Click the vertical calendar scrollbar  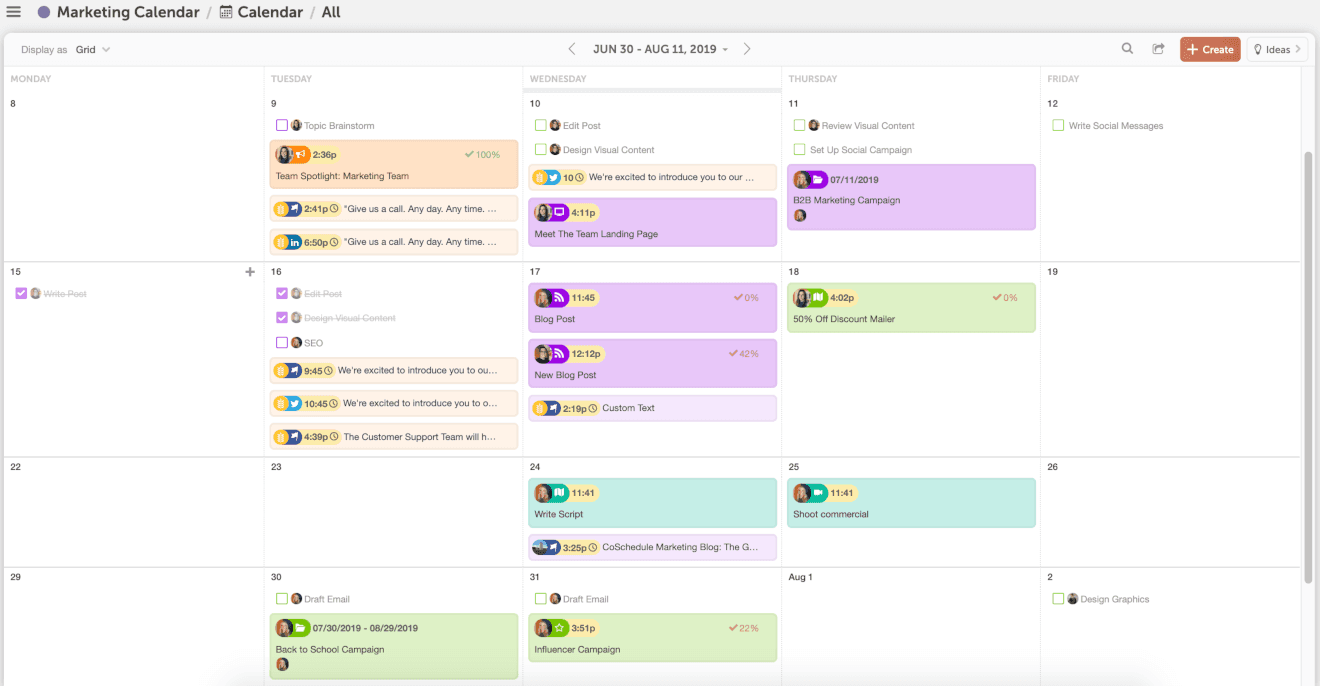(1309, 367)
